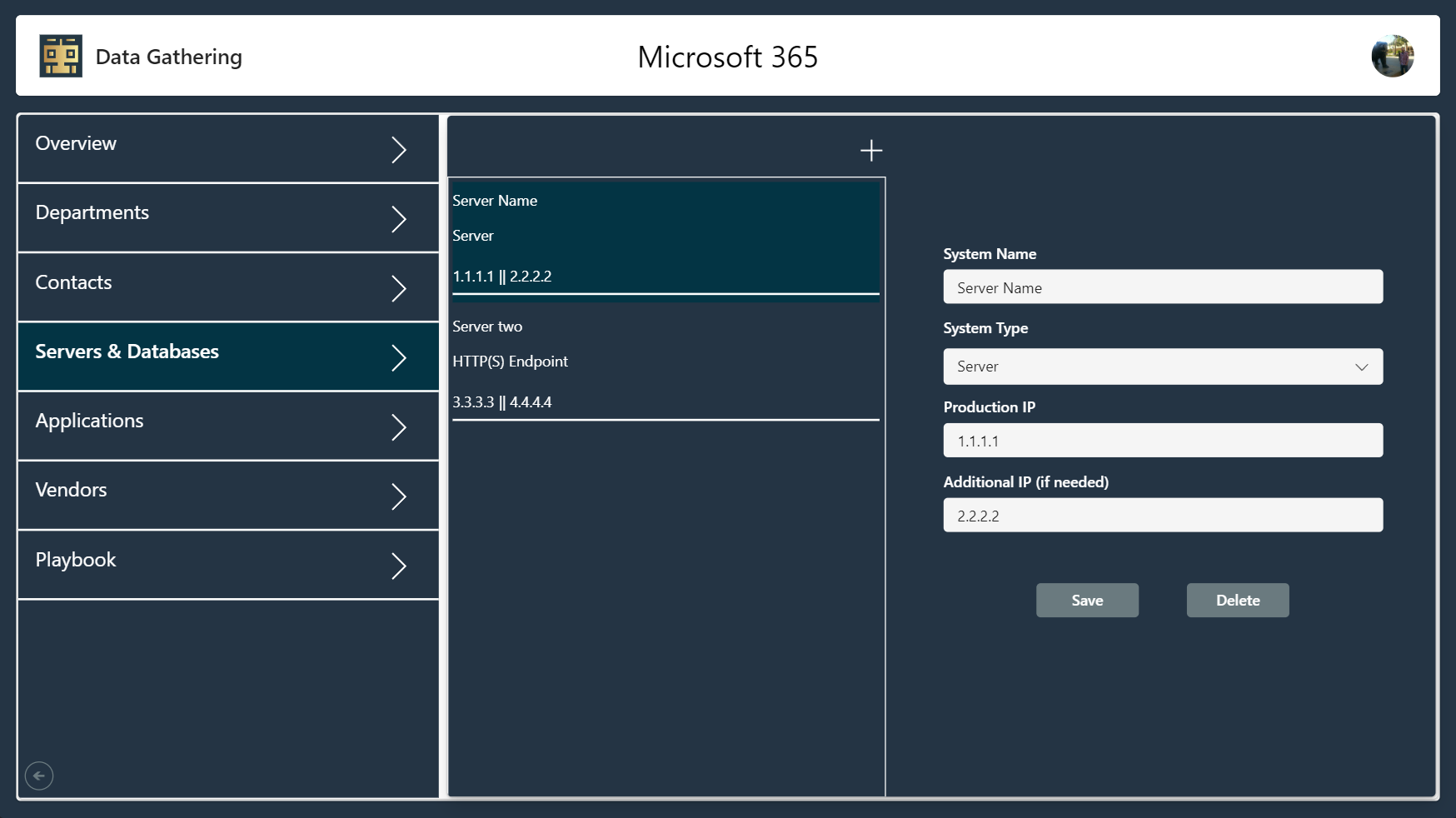Click the chevron next to Contacts
The width and height of the screenshot is (1456, 818).
click(x=399, y=288)
